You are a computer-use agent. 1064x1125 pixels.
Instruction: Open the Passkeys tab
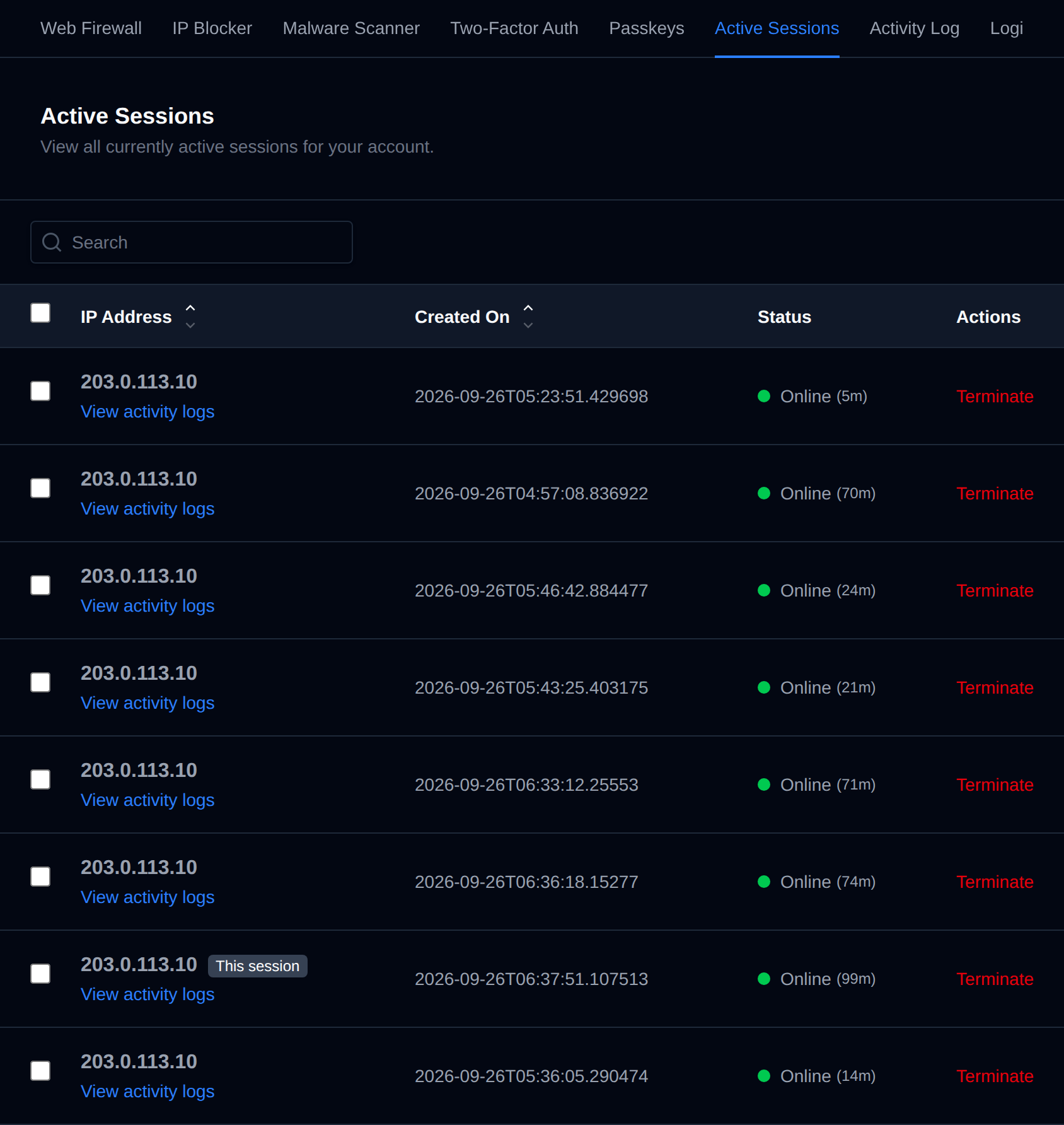[x=646, y=28]
